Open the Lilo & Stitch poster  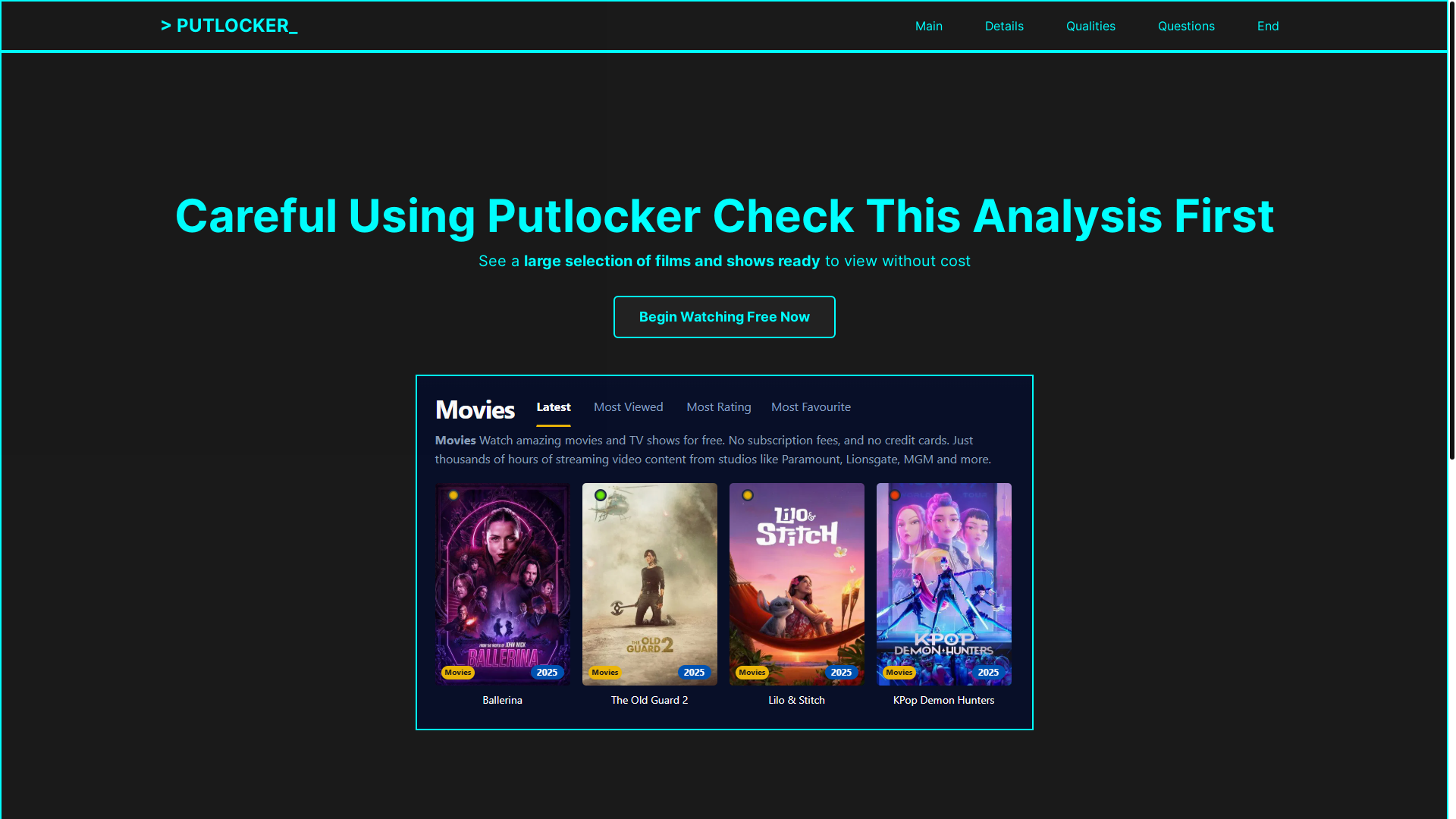tap(797, 584)
